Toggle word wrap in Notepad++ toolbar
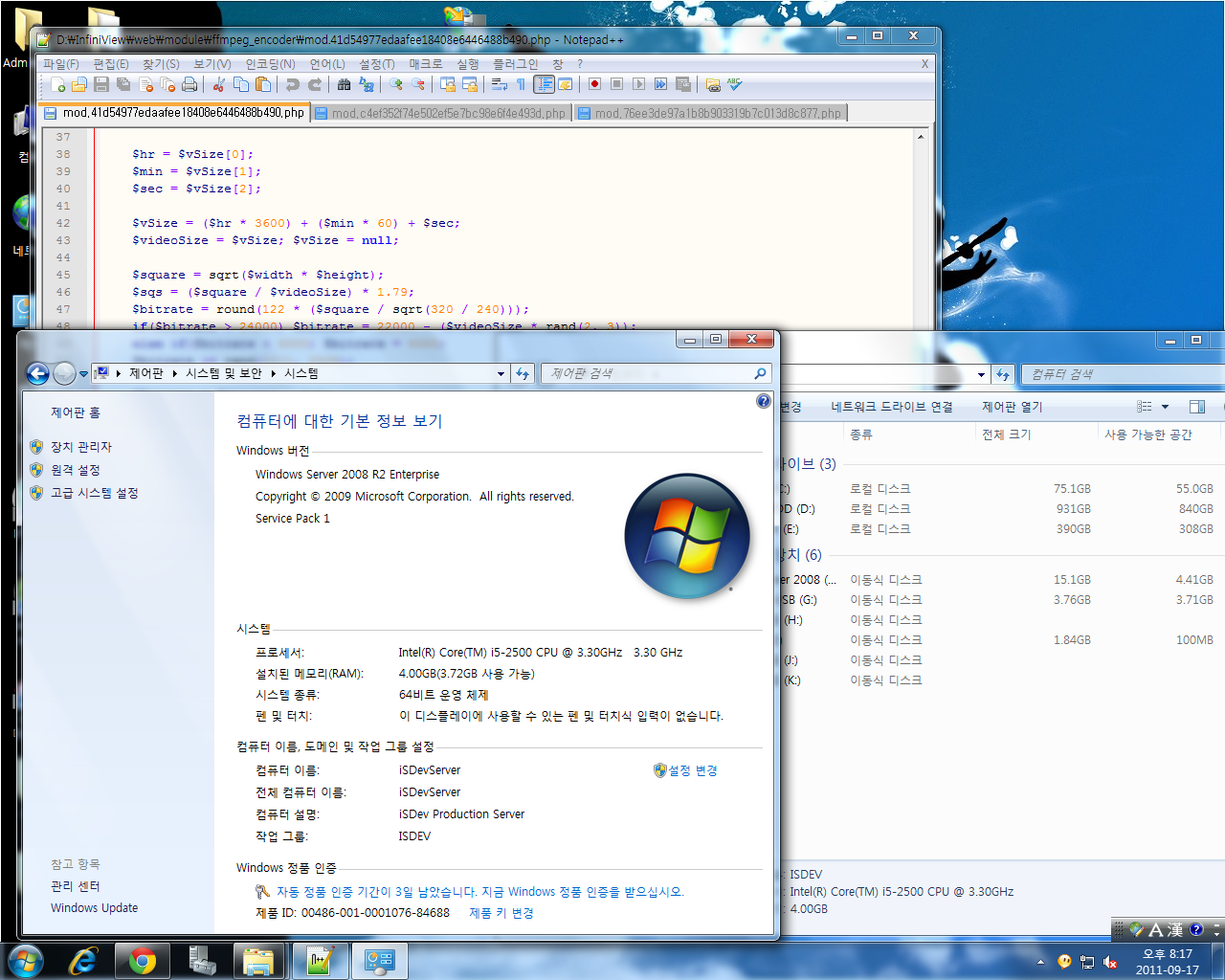This screenshot has width=1225, height=980. 500,84
